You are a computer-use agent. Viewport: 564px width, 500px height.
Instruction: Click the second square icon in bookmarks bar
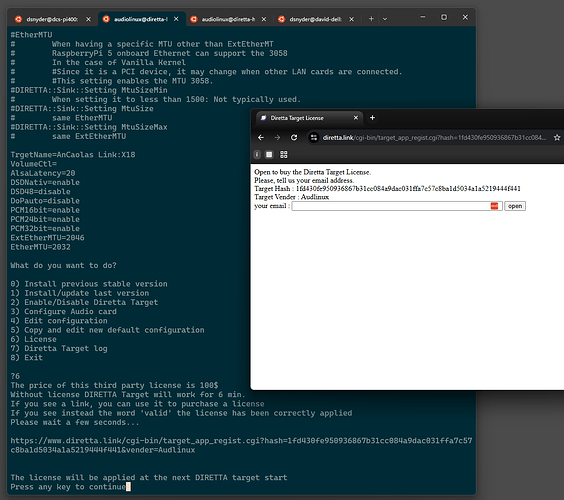(x=269, y=155)
